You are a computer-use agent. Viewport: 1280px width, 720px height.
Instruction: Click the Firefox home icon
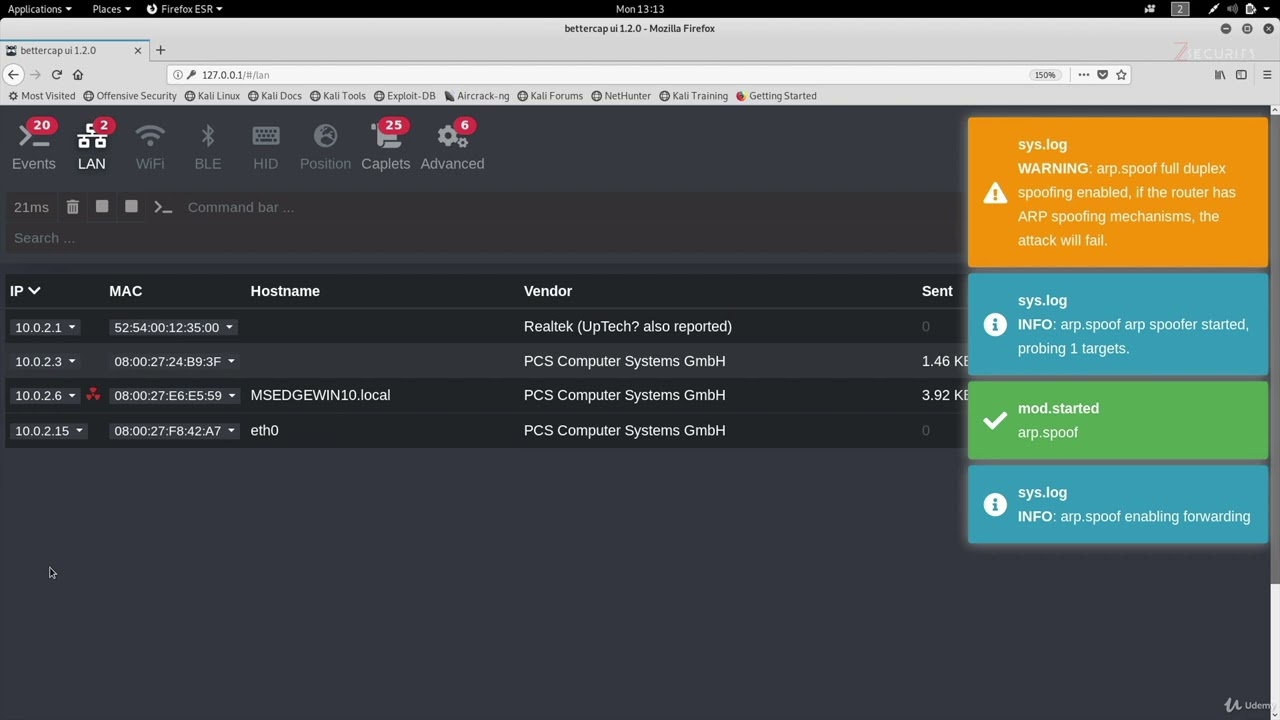click(78, 74)
